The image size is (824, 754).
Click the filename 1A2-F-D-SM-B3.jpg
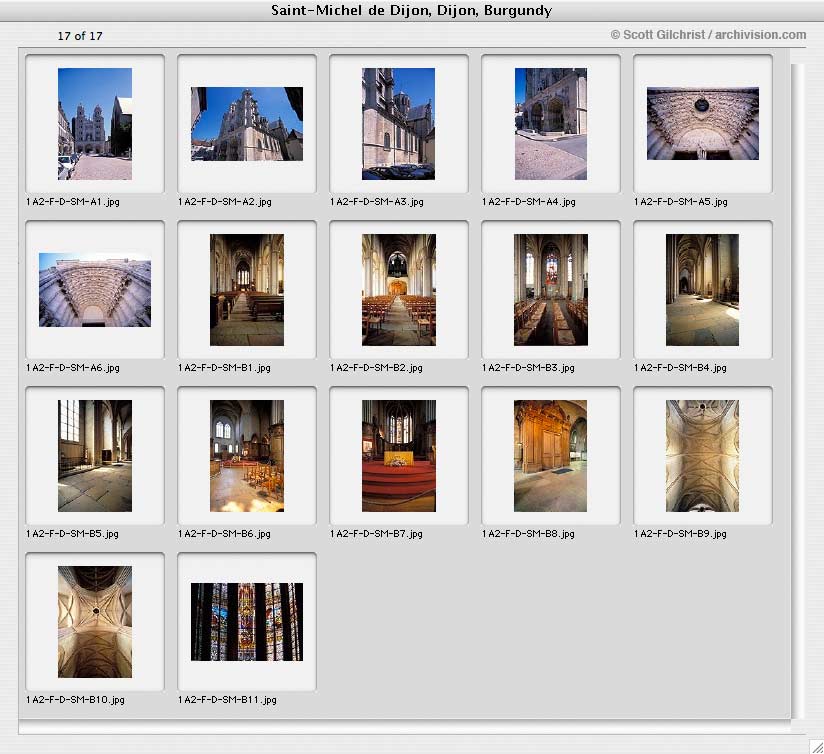(x=528, y=368)
